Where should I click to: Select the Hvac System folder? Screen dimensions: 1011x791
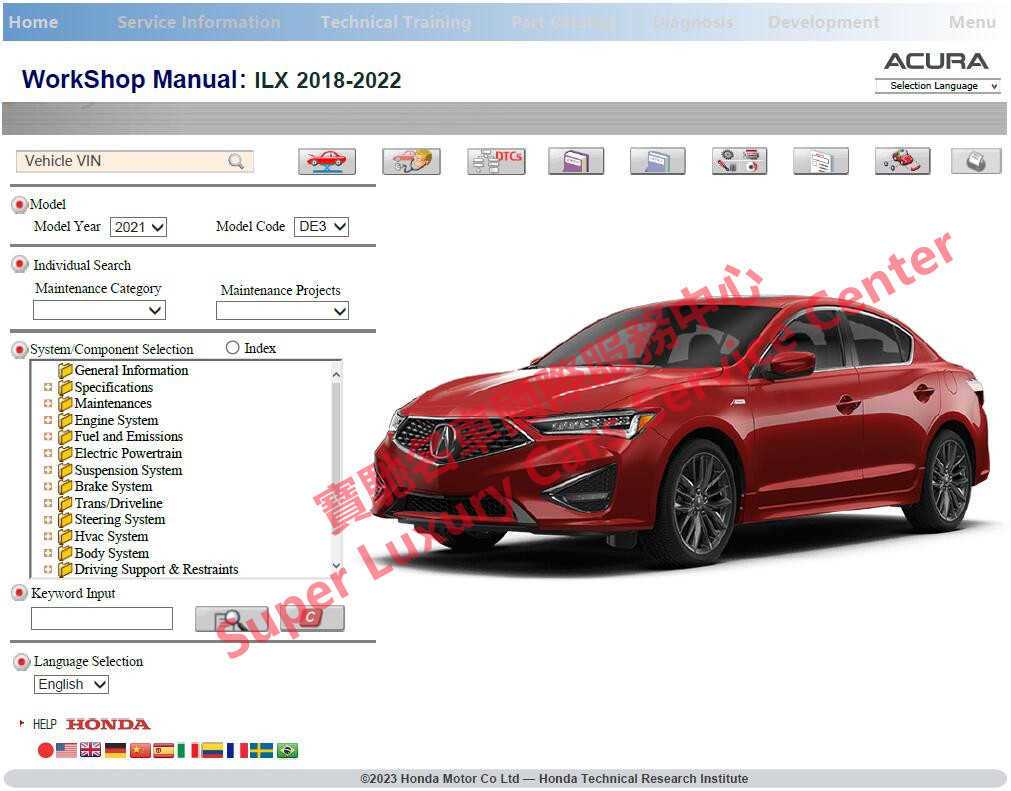pyautogui.click(x=103, y=536)
